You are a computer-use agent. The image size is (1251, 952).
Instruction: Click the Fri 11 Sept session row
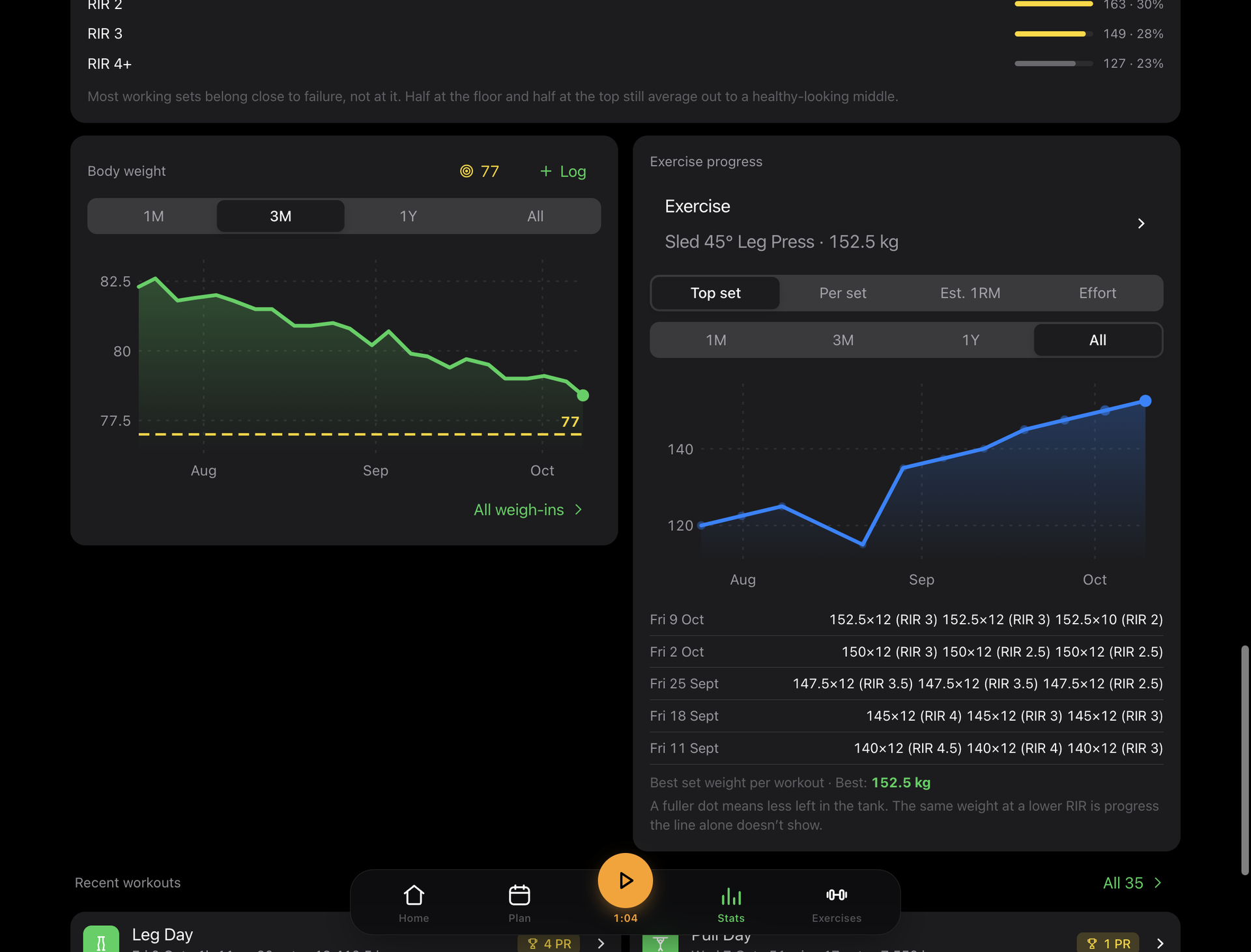906,748
